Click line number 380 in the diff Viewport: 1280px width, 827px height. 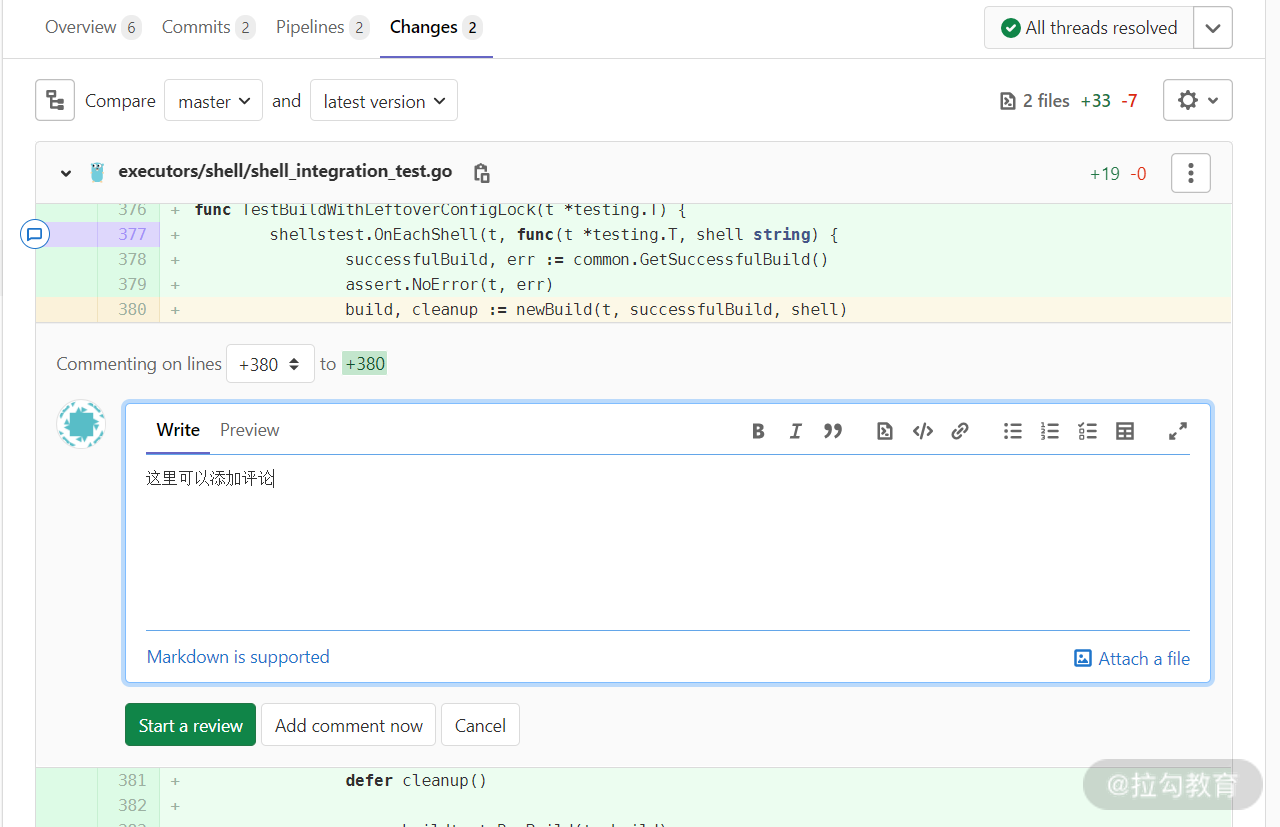click(132, 309)
